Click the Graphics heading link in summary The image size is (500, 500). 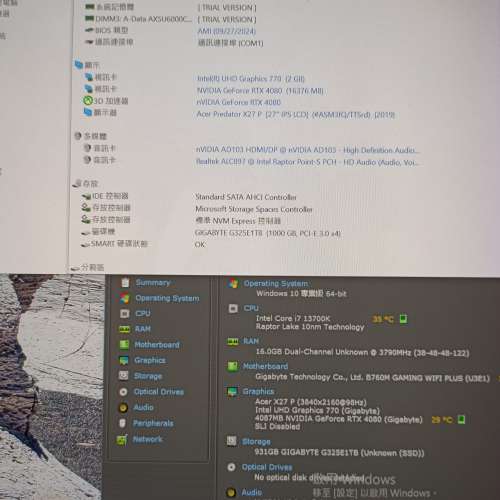[258, 391]
